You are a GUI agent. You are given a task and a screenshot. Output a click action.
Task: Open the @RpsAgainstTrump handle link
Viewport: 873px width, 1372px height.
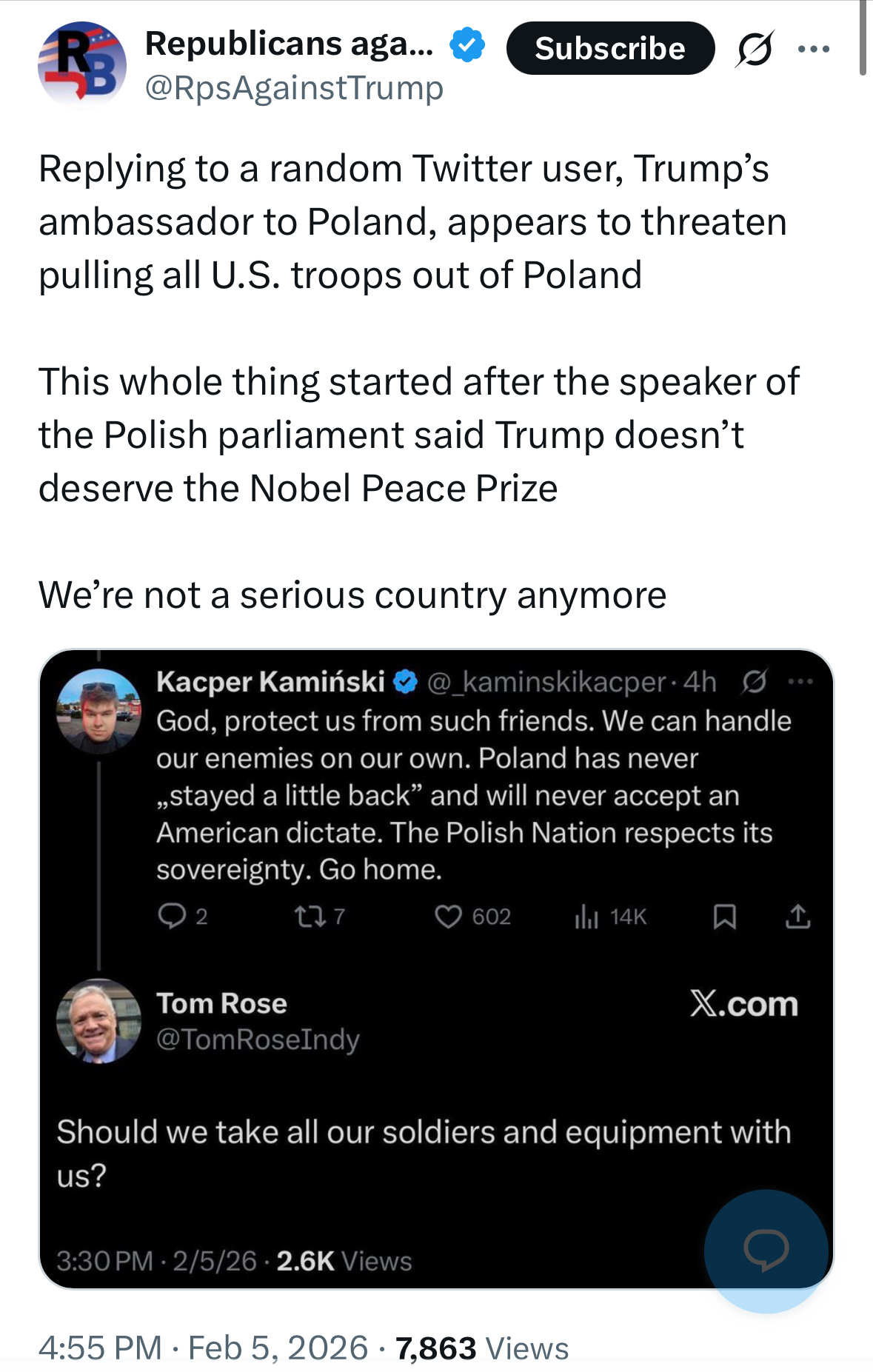(294, 88)
